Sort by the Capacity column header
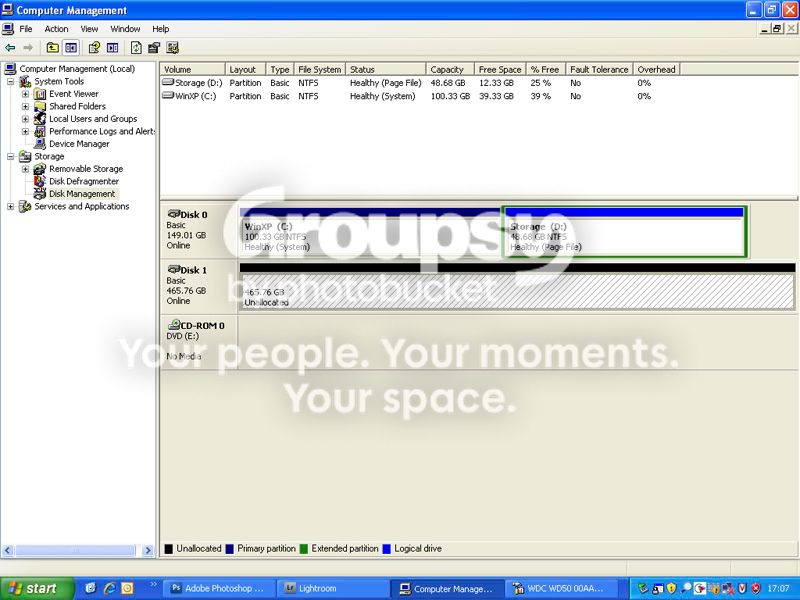 click(x=450, y=69)
